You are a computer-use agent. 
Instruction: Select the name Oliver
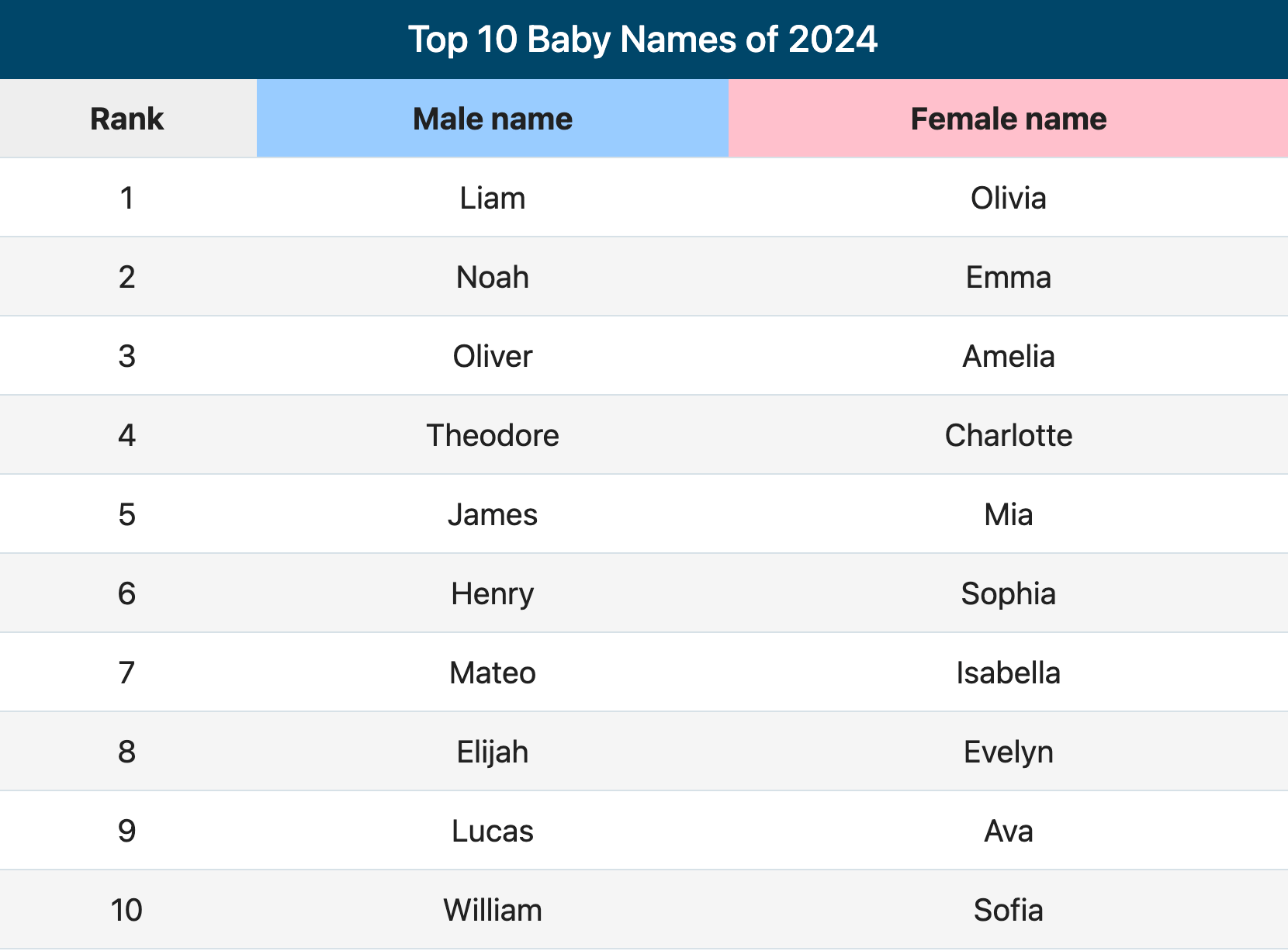tap(493, 356)
